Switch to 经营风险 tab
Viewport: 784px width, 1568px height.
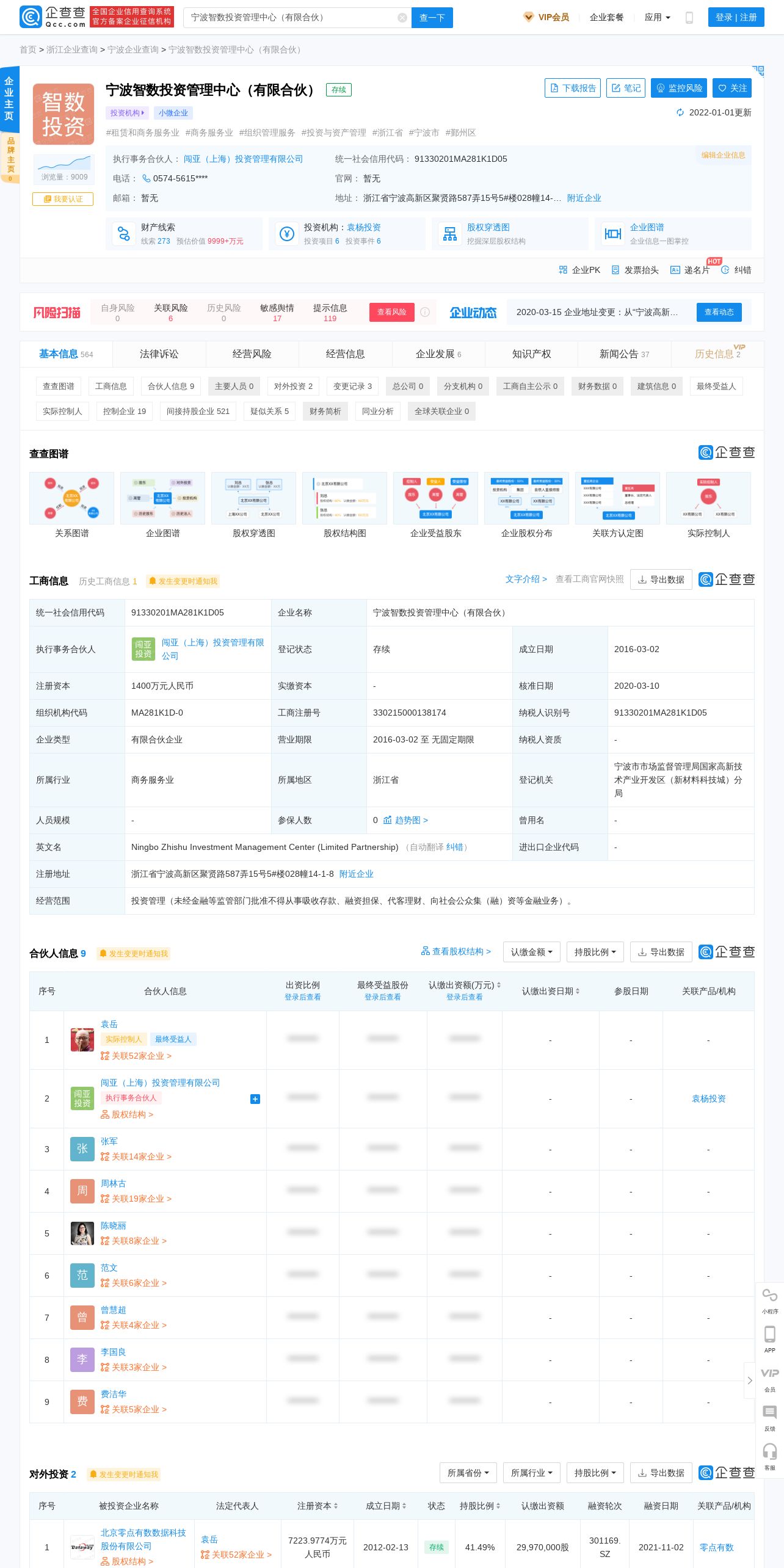click(x=252, y=354)
